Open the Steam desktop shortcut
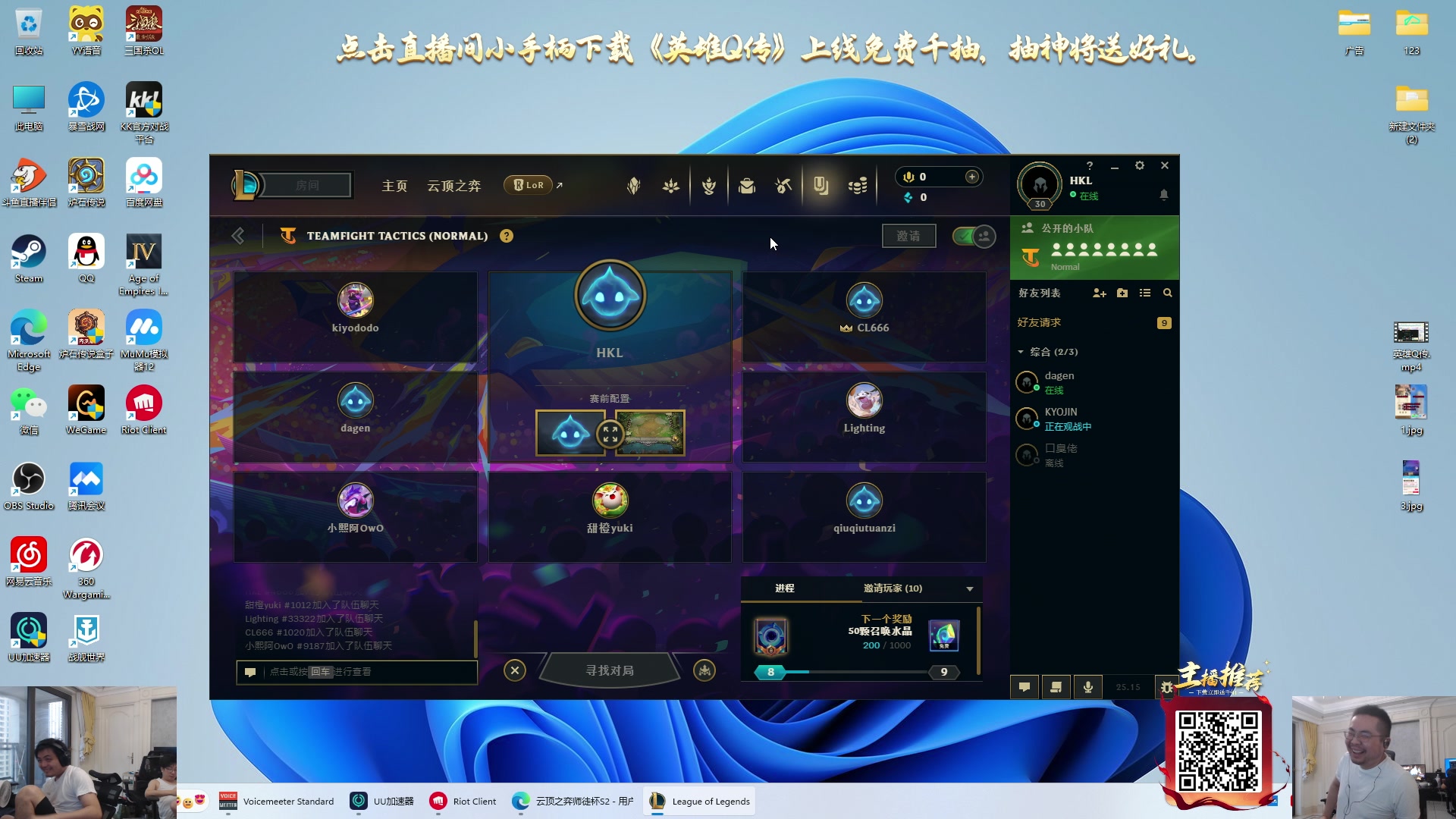This screenshot has width=1456, height=819. coord(29,259)
